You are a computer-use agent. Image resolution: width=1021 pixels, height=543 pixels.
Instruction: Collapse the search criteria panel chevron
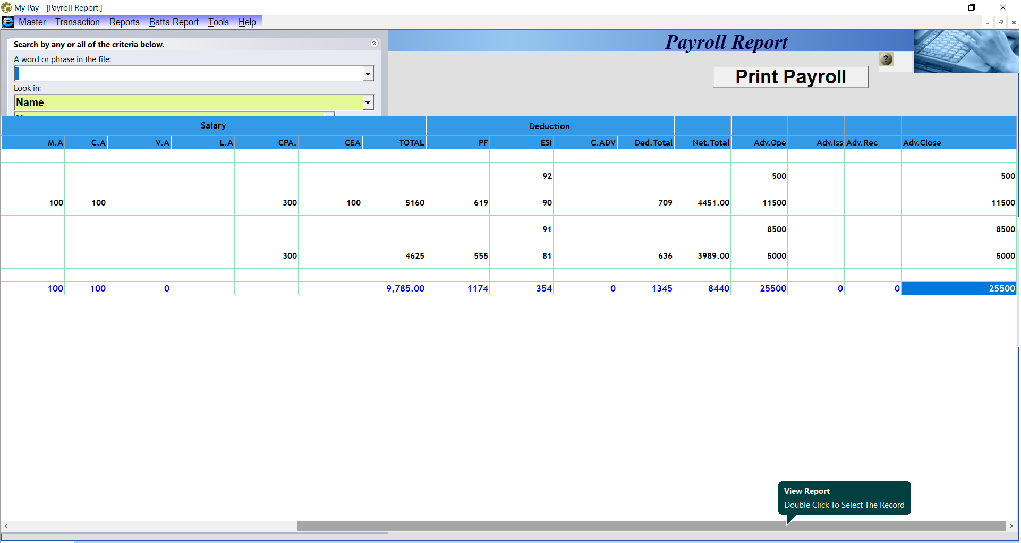tap(374, 44)
